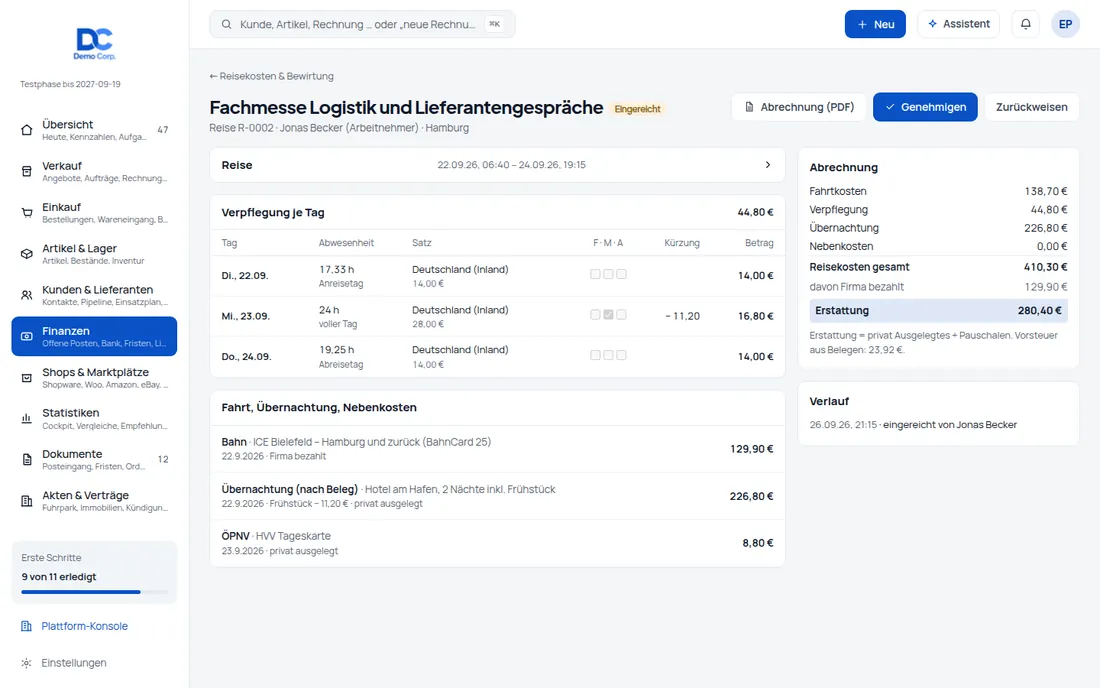1100x688 pixels.
Task: Click the Statistiken bar chart icon
Action: coord(27,419)
